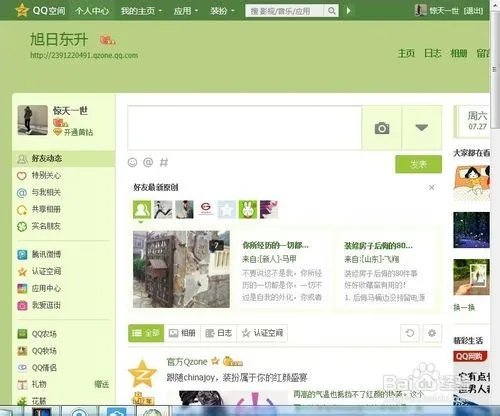Open 个人中心 in the top bar
This screenshot has width=500, height=416.
tap(92, 11)
